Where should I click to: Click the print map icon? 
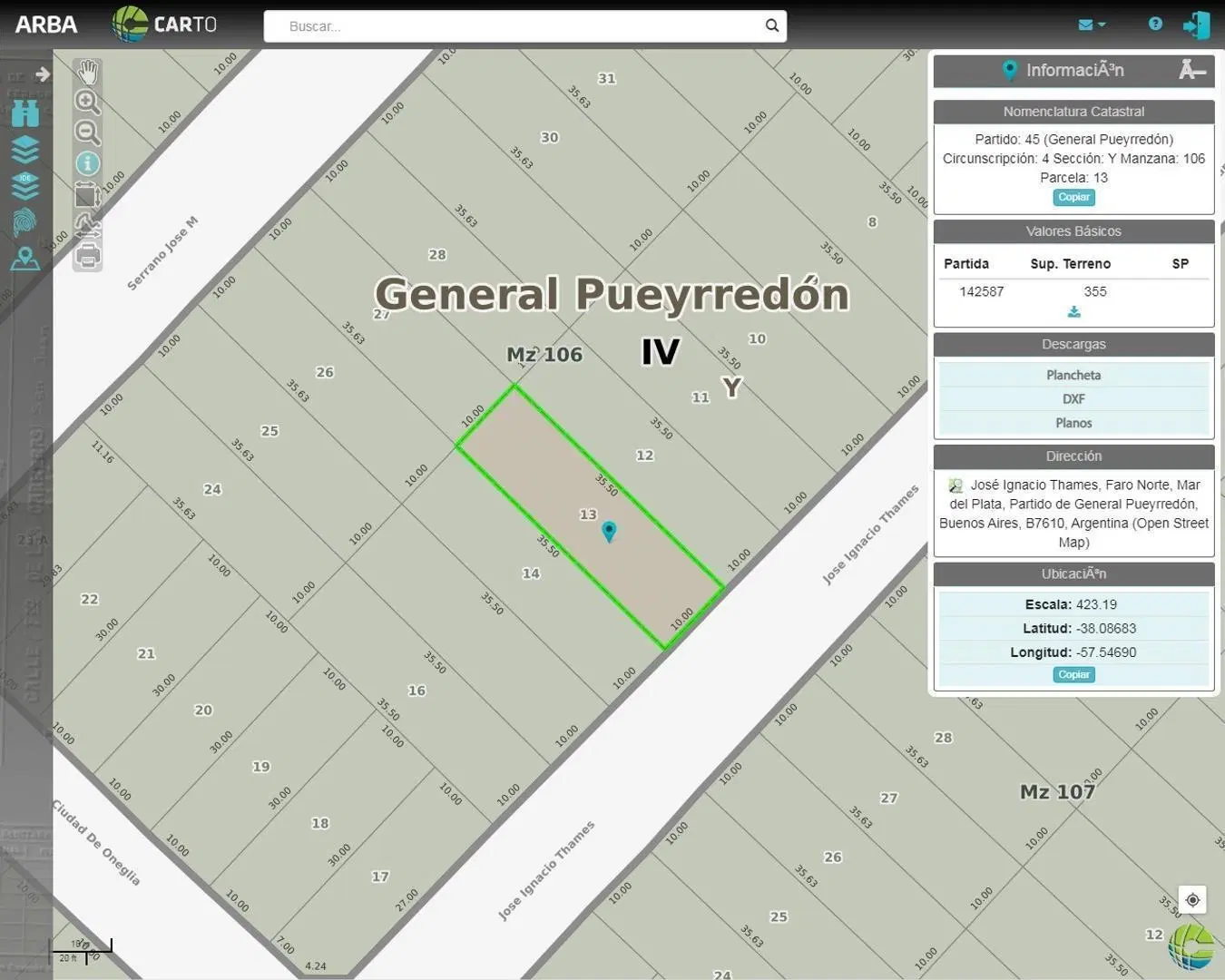tap(87, 257)
